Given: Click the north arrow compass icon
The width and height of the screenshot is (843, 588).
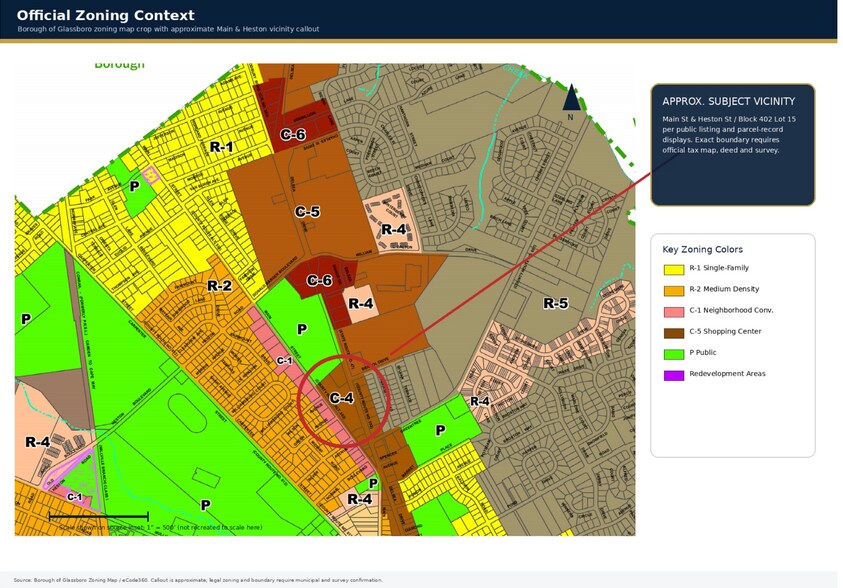Looking at the screenshot, I should point(571,98).
